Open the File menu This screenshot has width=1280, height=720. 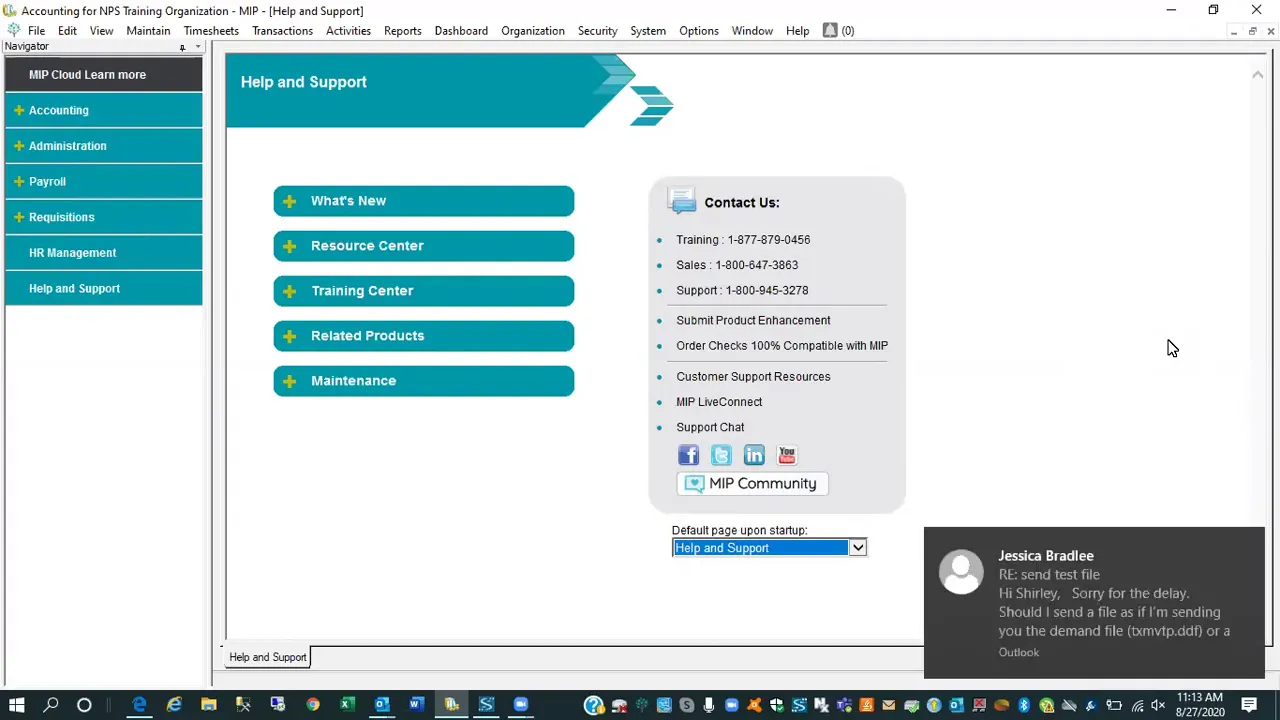pyautogui.click(x=36, y=31)
